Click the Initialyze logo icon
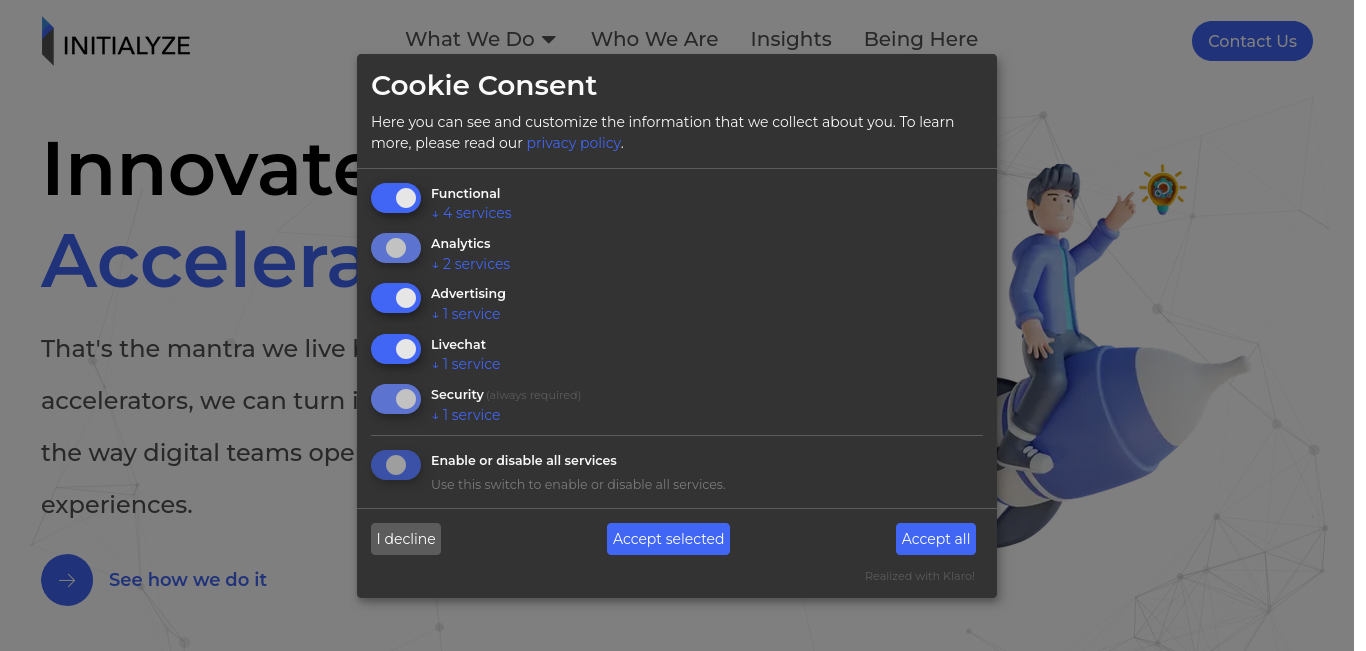This screenshot has width=1366, height=651. (48, 41)
